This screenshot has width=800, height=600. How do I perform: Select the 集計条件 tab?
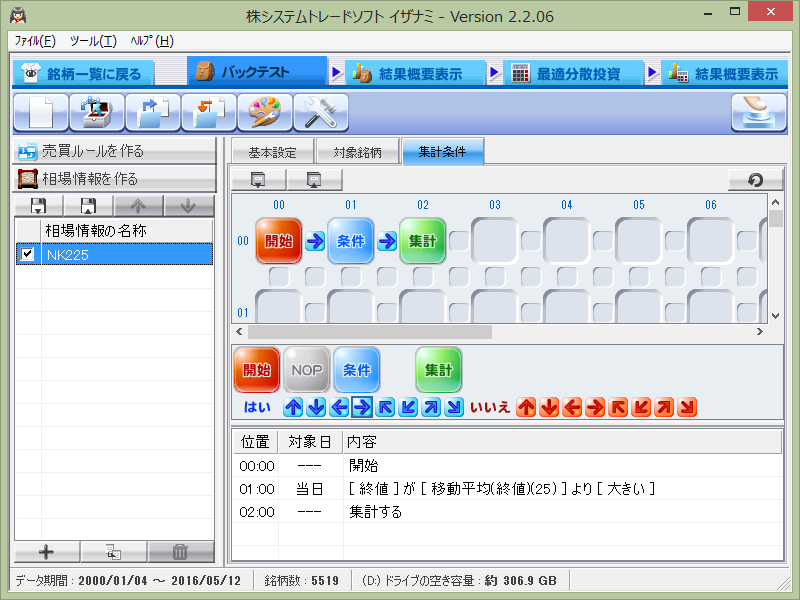point(442,152)
